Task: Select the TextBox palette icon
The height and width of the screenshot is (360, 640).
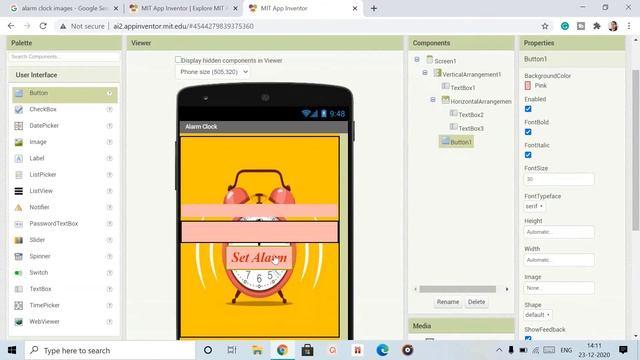Action: pos(19,289)
